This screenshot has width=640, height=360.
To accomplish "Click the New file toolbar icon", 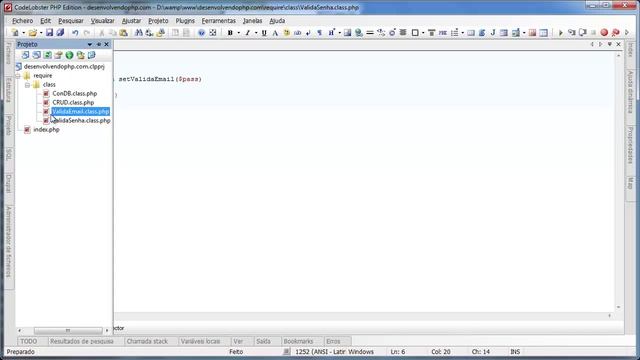I will [15, 33].
